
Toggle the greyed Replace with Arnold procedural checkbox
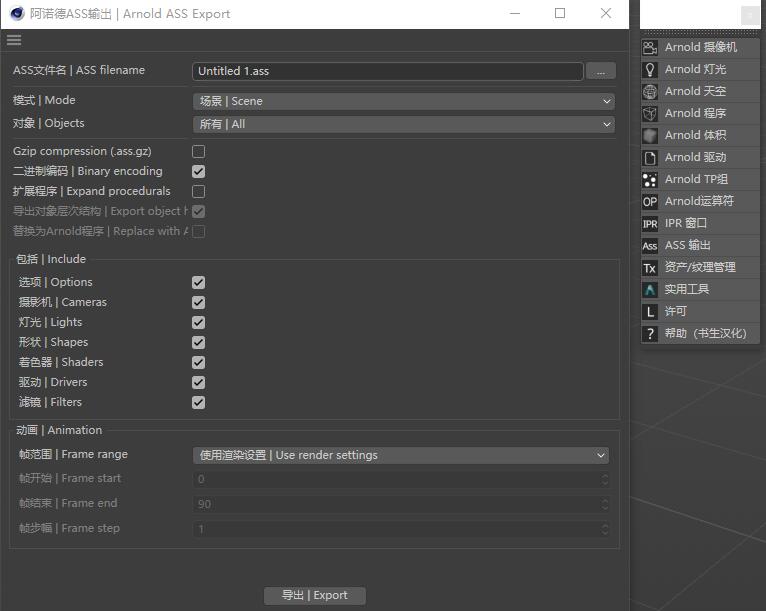tap(198, 232)
